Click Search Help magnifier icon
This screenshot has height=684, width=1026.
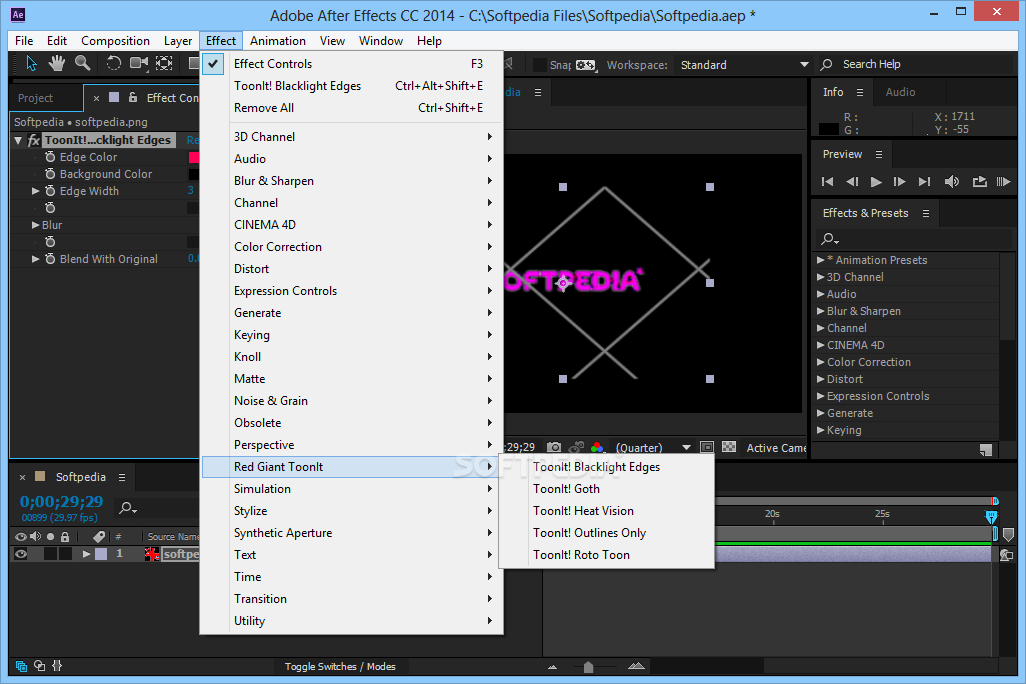tap(826, 65)
